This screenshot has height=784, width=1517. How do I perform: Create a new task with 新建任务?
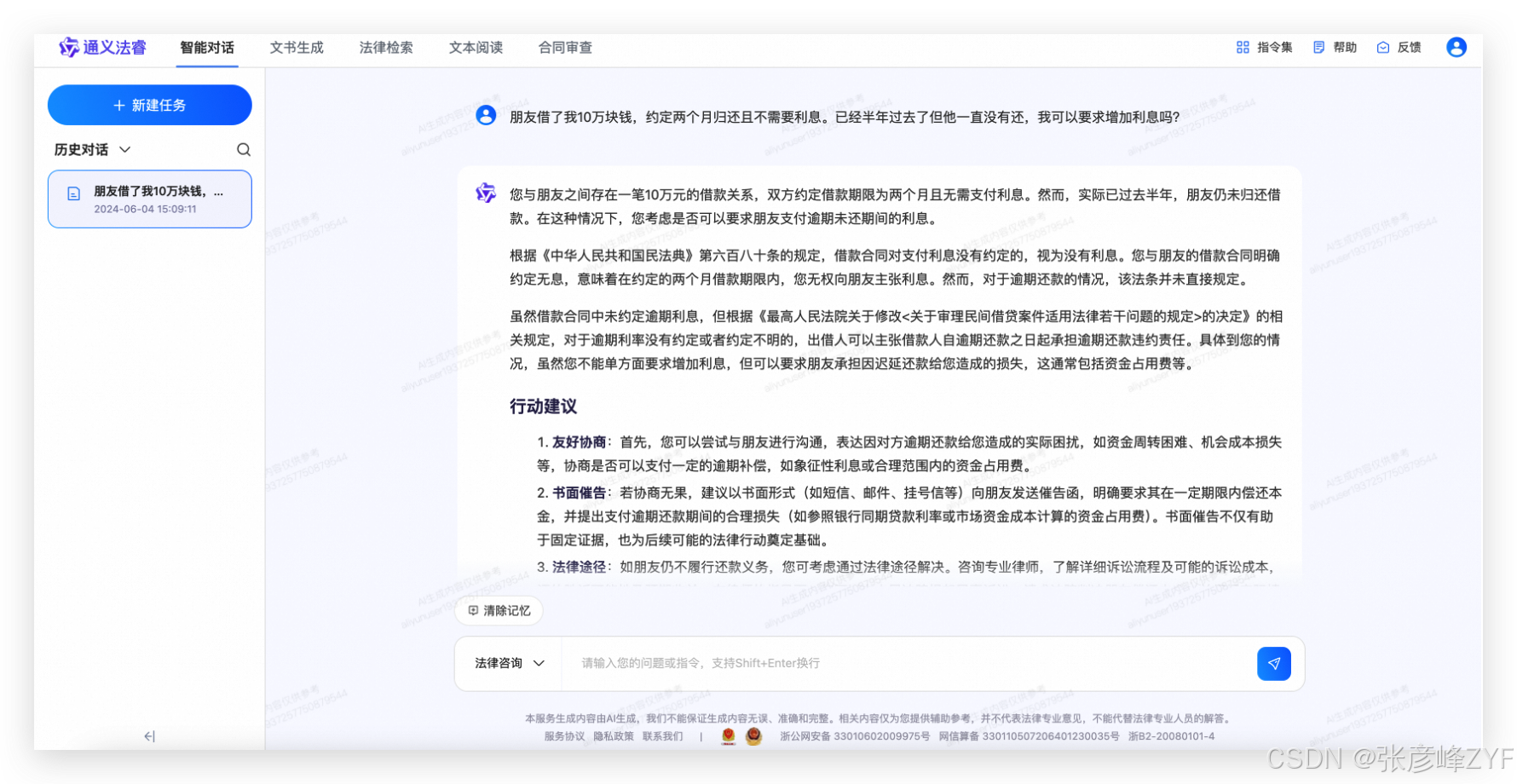click(x=150, y=105)
